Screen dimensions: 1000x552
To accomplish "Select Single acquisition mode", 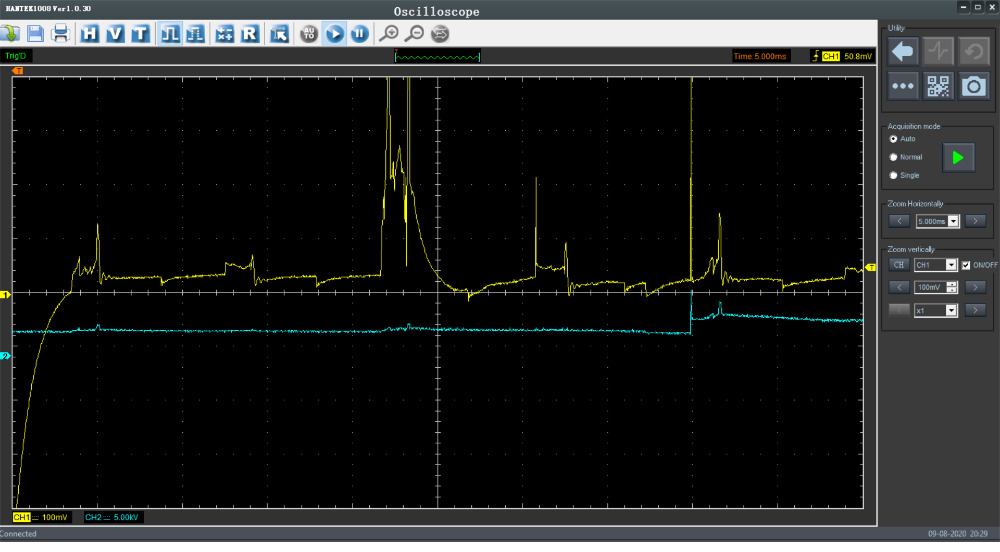I will pos(893,175).
